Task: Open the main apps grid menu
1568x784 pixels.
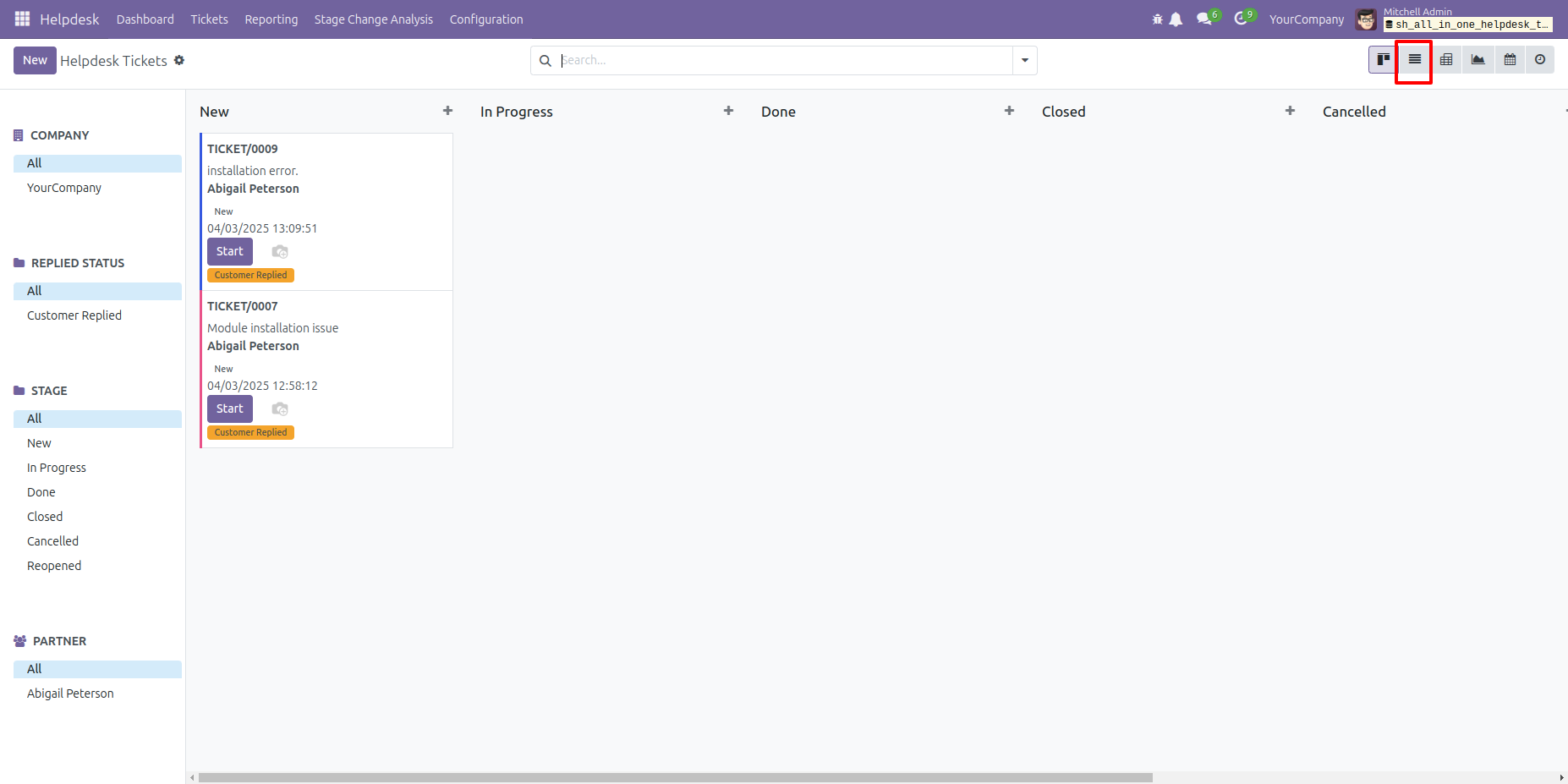Action: click(22, 19)
